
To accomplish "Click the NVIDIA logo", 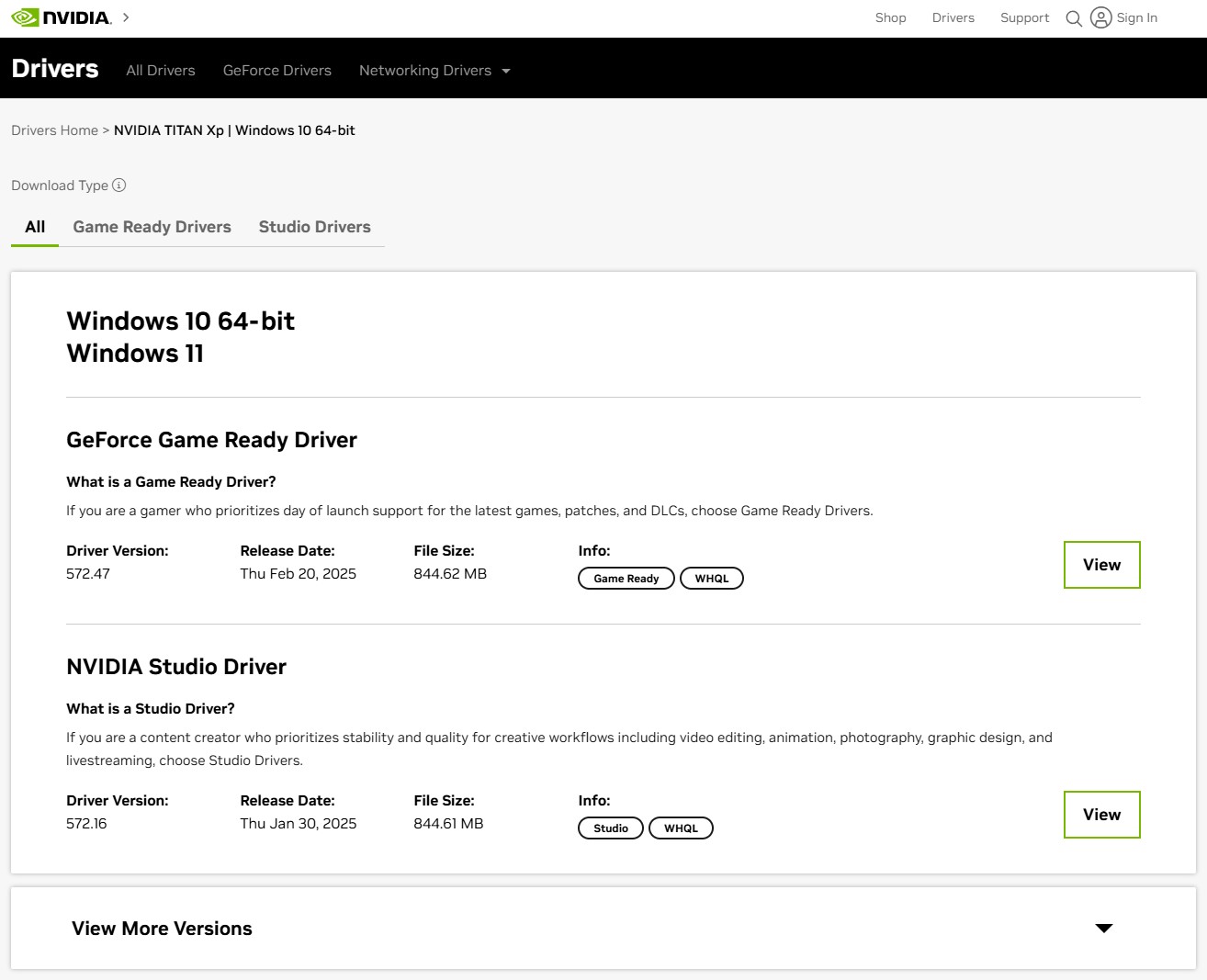I will click(x=61, y=17).
